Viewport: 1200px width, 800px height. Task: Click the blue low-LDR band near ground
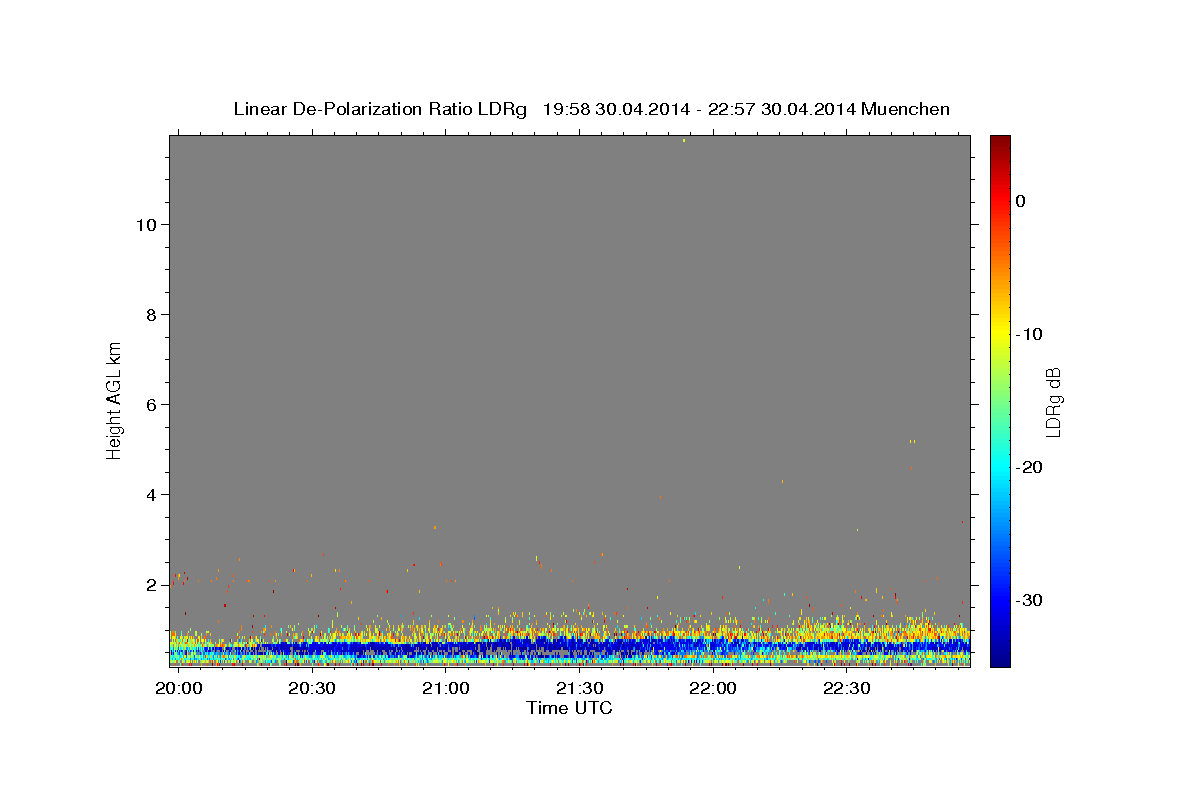570,648
